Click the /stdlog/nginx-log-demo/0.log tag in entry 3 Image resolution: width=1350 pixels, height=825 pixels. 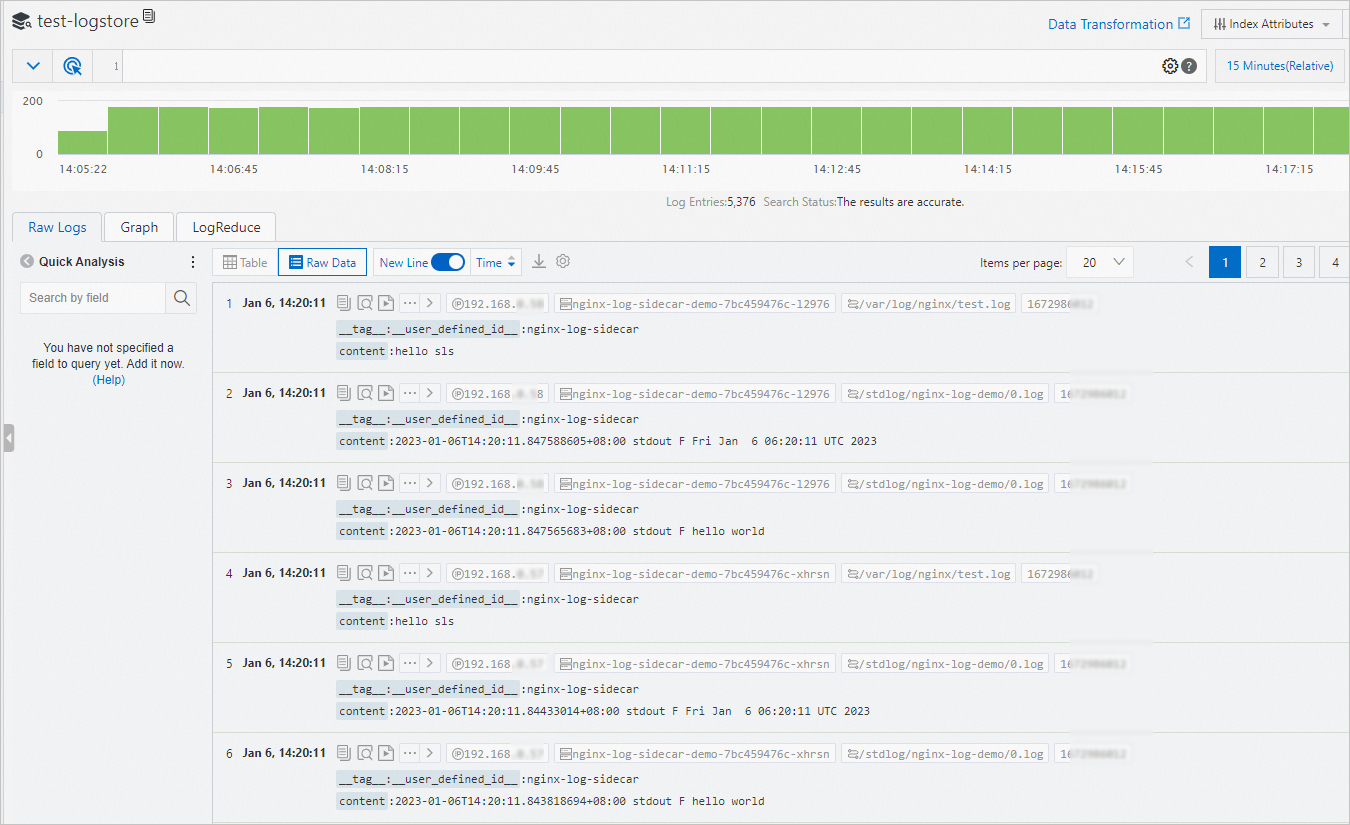click(945, 483)
